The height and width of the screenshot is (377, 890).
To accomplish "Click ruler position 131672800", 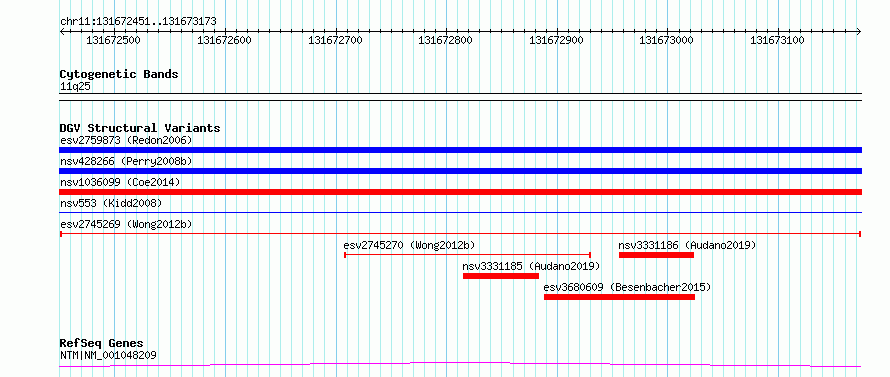I will click(446, 40).
